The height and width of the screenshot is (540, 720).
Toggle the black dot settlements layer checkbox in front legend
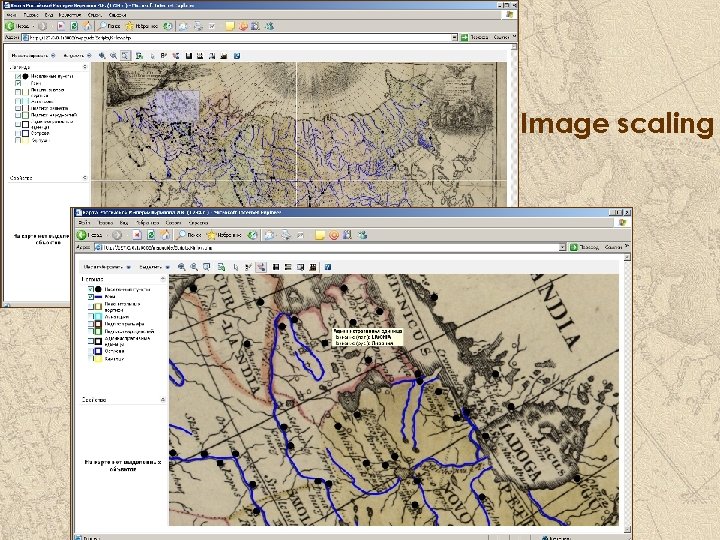tap(92, 287)
